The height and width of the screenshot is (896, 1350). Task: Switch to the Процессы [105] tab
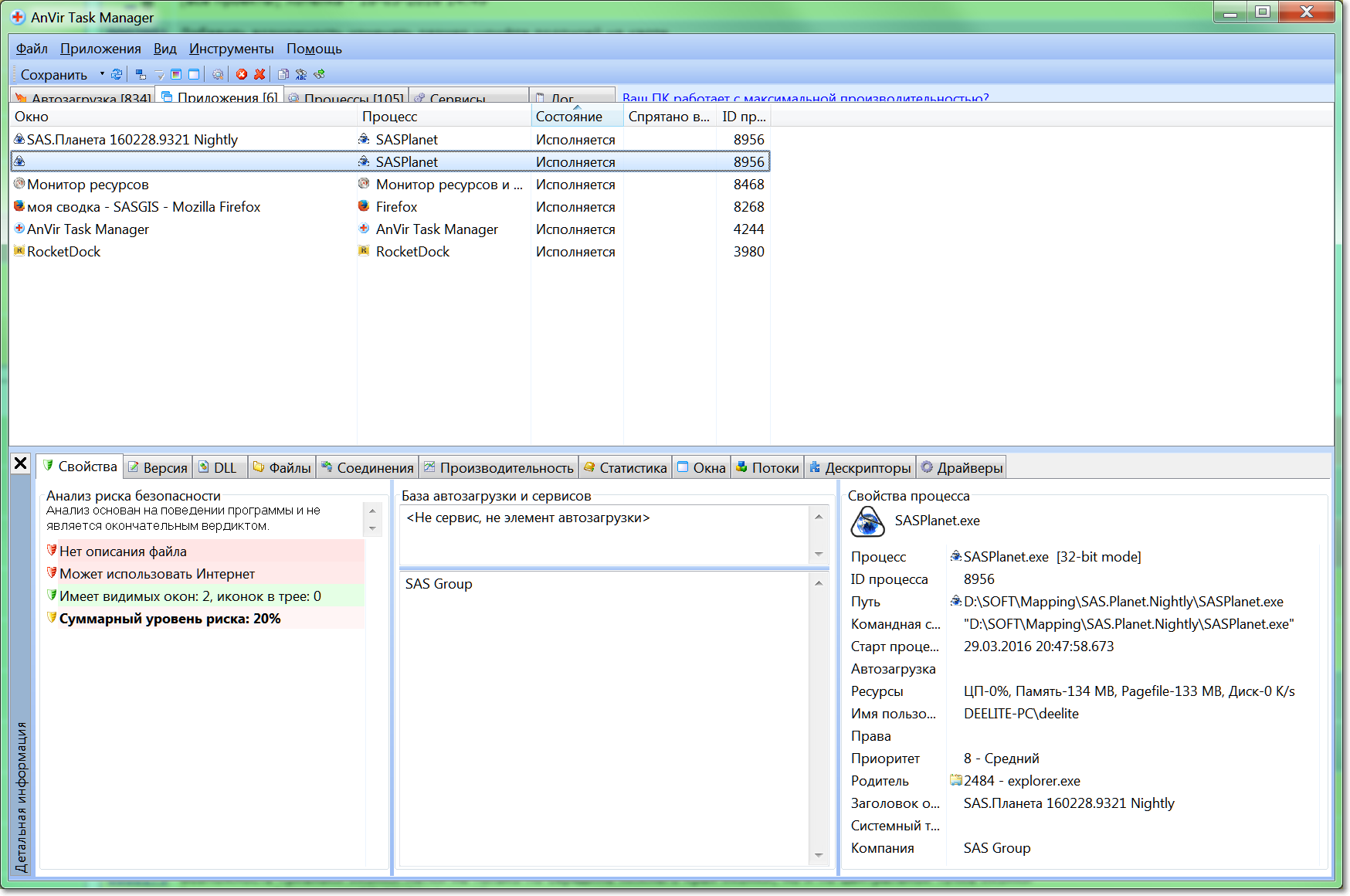point(348,98)
